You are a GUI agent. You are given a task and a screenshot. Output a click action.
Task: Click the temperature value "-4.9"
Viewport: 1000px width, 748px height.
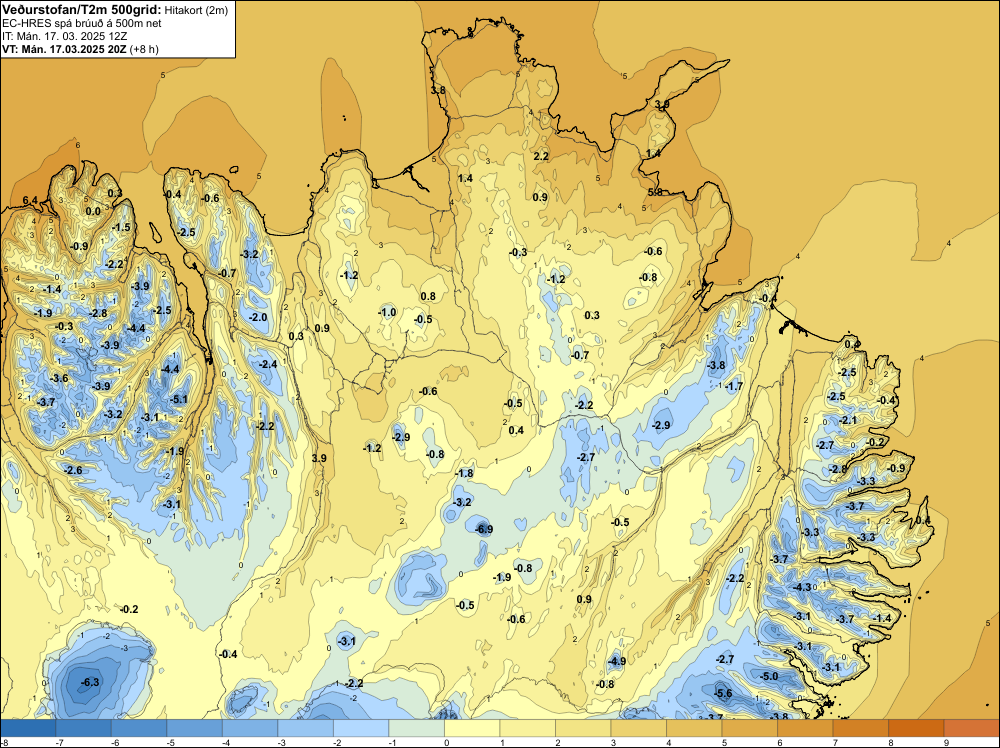tap(617, 661)
